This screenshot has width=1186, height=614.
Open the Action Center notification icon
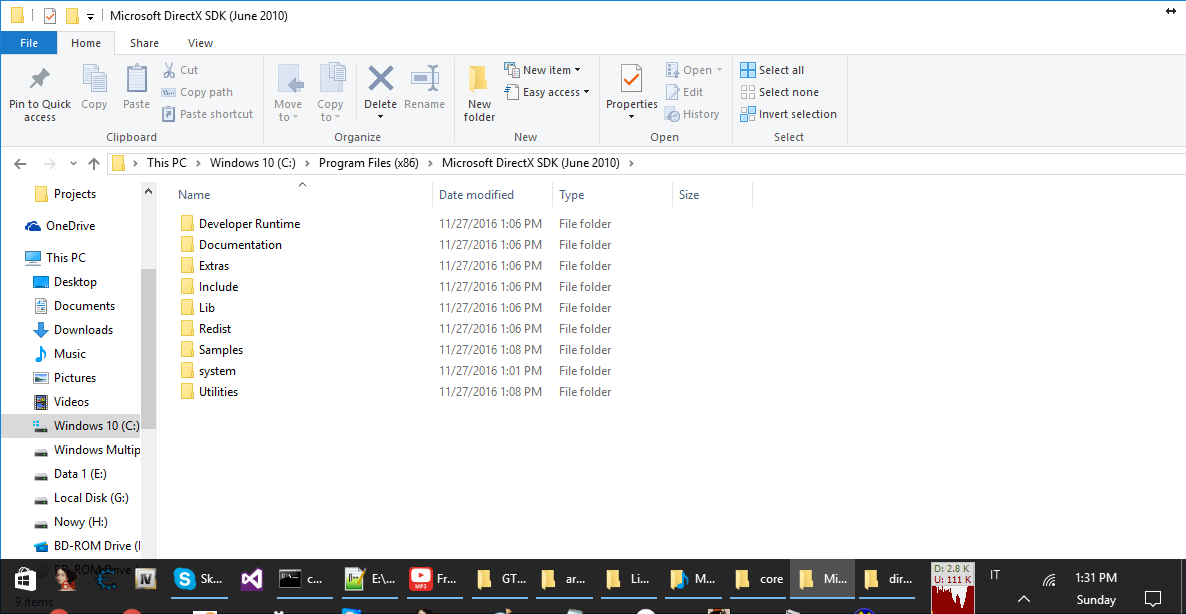coord(1153,599)
